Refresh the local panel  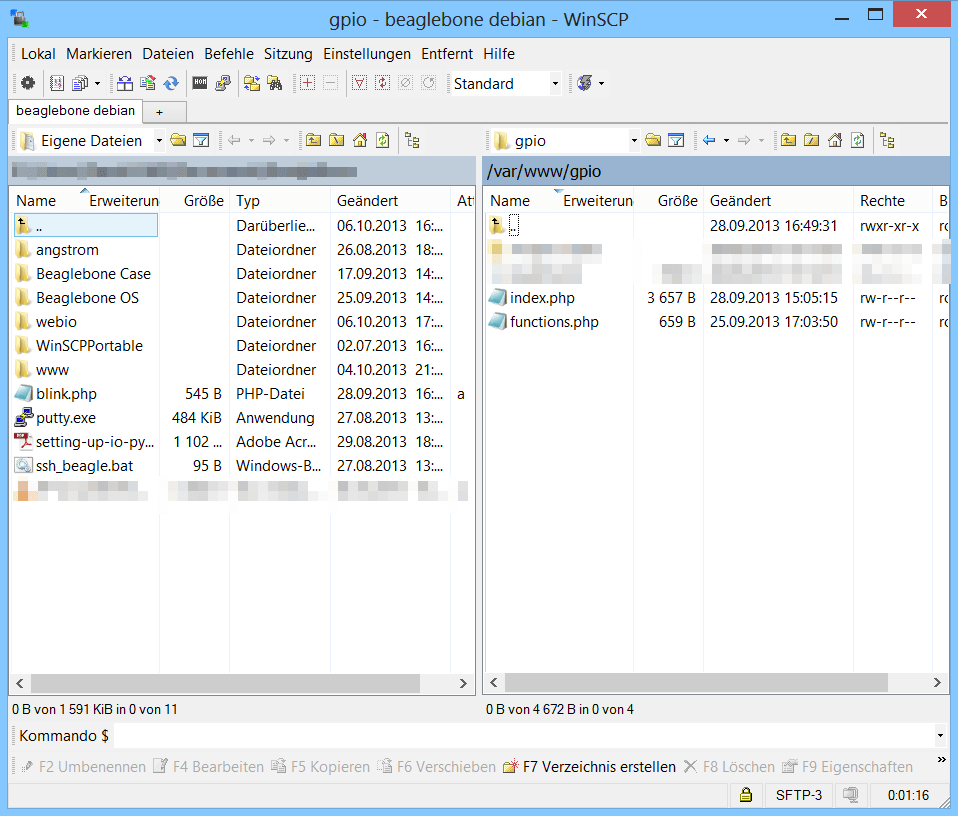[x=383, y=140]
